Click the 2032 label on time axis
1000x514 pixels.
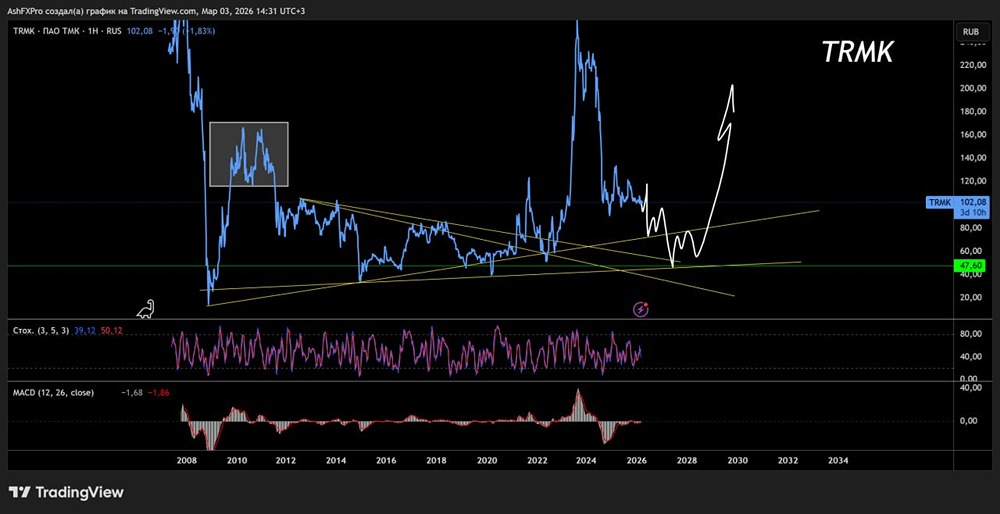click(787, 460)
